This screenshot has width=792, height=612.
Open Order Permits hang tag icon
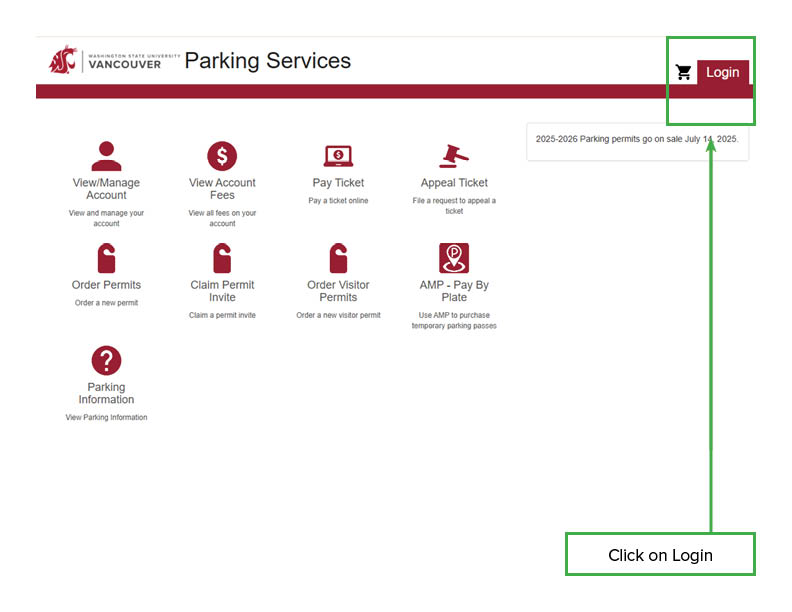(x=106, y=258)
